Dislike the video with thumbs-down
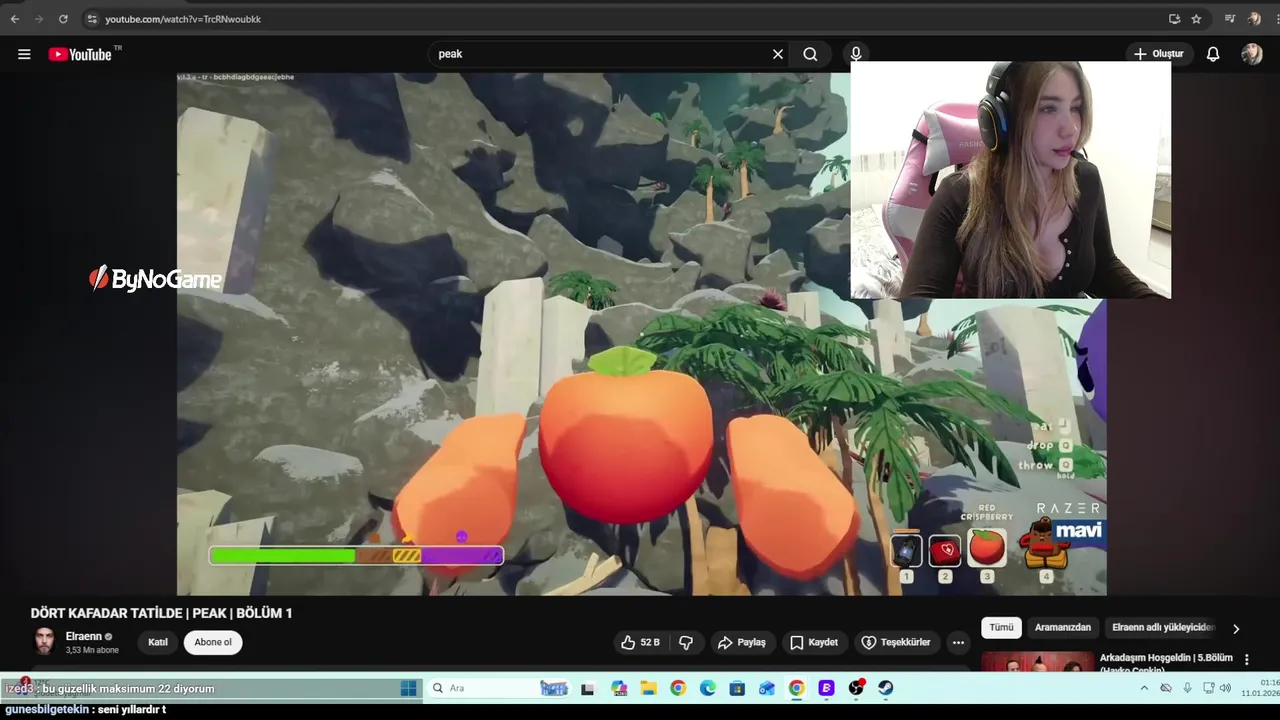The image size is (1280, 720). 686,642
